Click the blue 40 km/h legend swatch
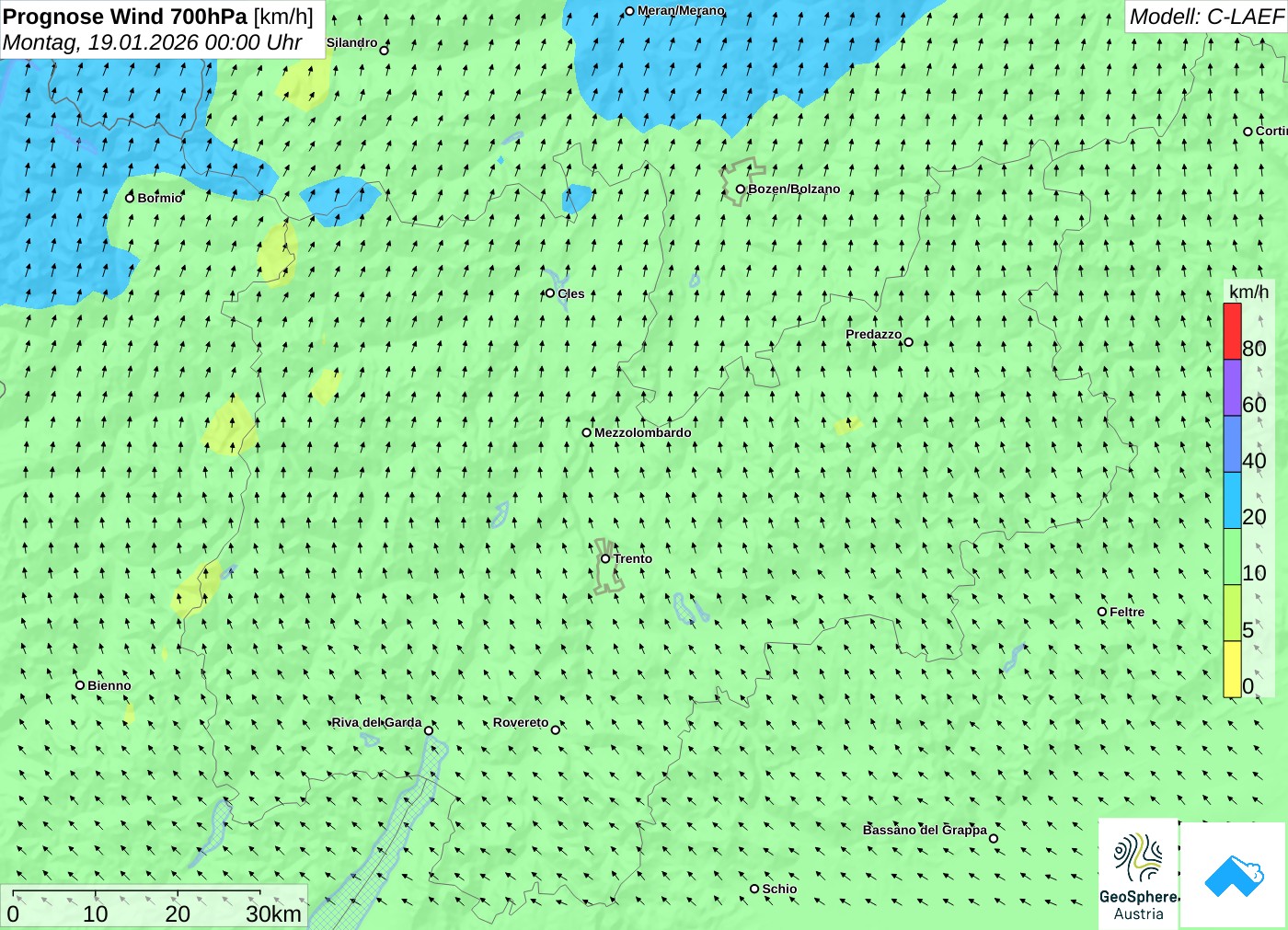The width and height of the screenshot is (1288, 930). pyautogui.click(x=1232, y=444)
